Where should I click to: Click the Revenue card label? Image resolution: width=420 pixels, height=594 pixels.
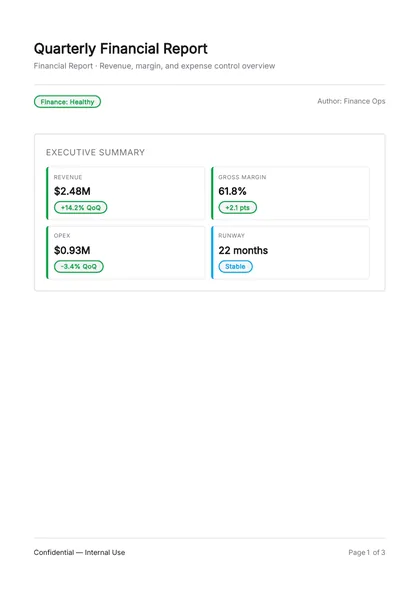pyautogui.click(x=68, y=177)
